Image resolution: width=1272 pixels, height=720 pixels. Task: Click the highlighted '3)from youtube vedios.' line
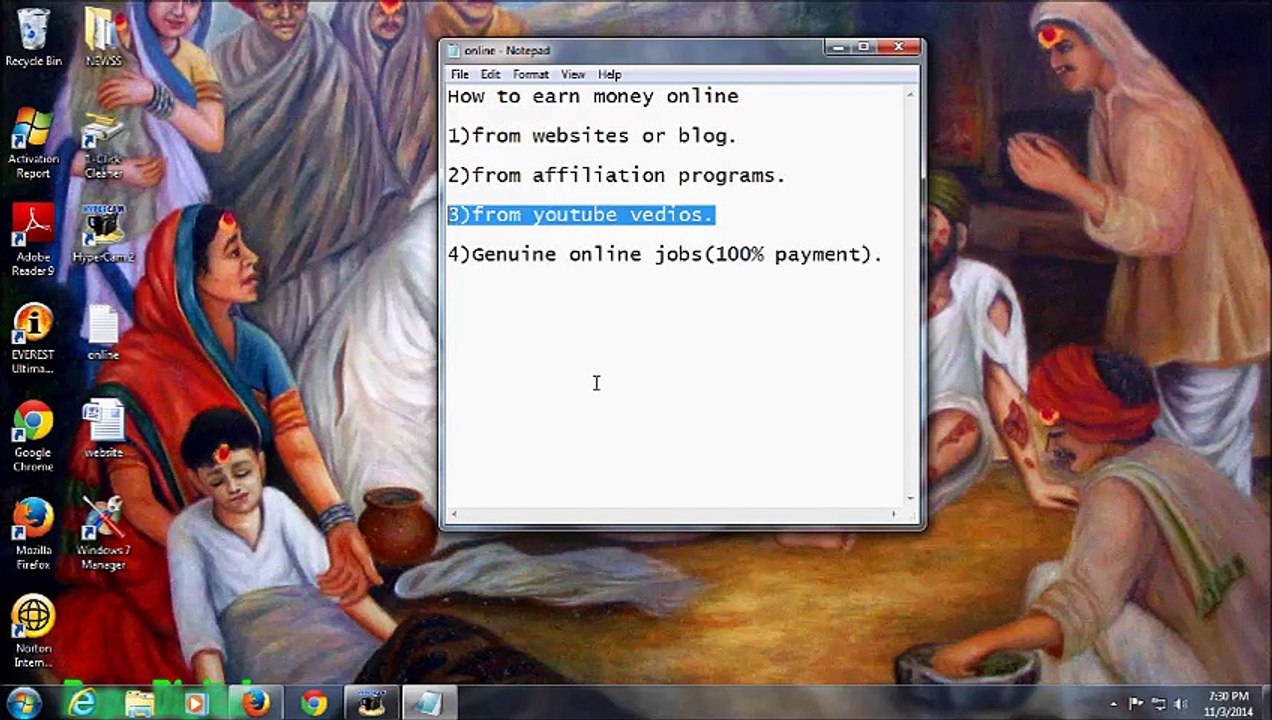point(580,215)
